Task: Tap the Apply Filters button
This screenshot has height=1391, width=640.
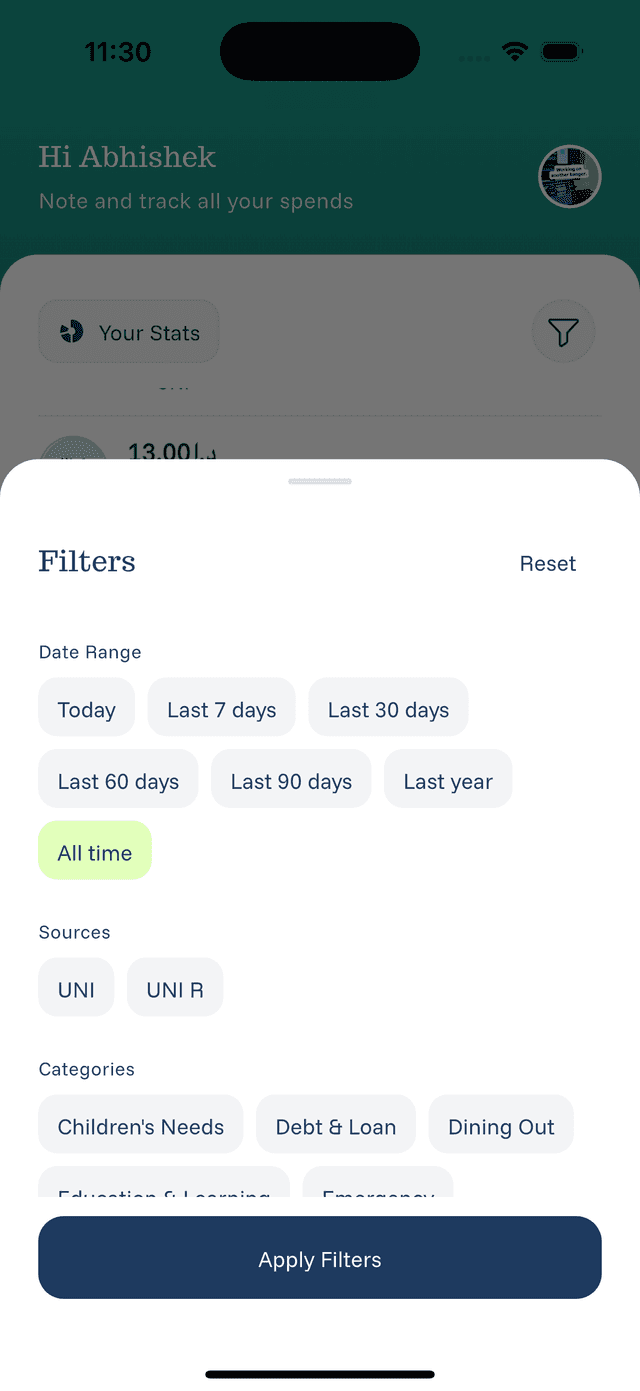Action: point(320,1258)
